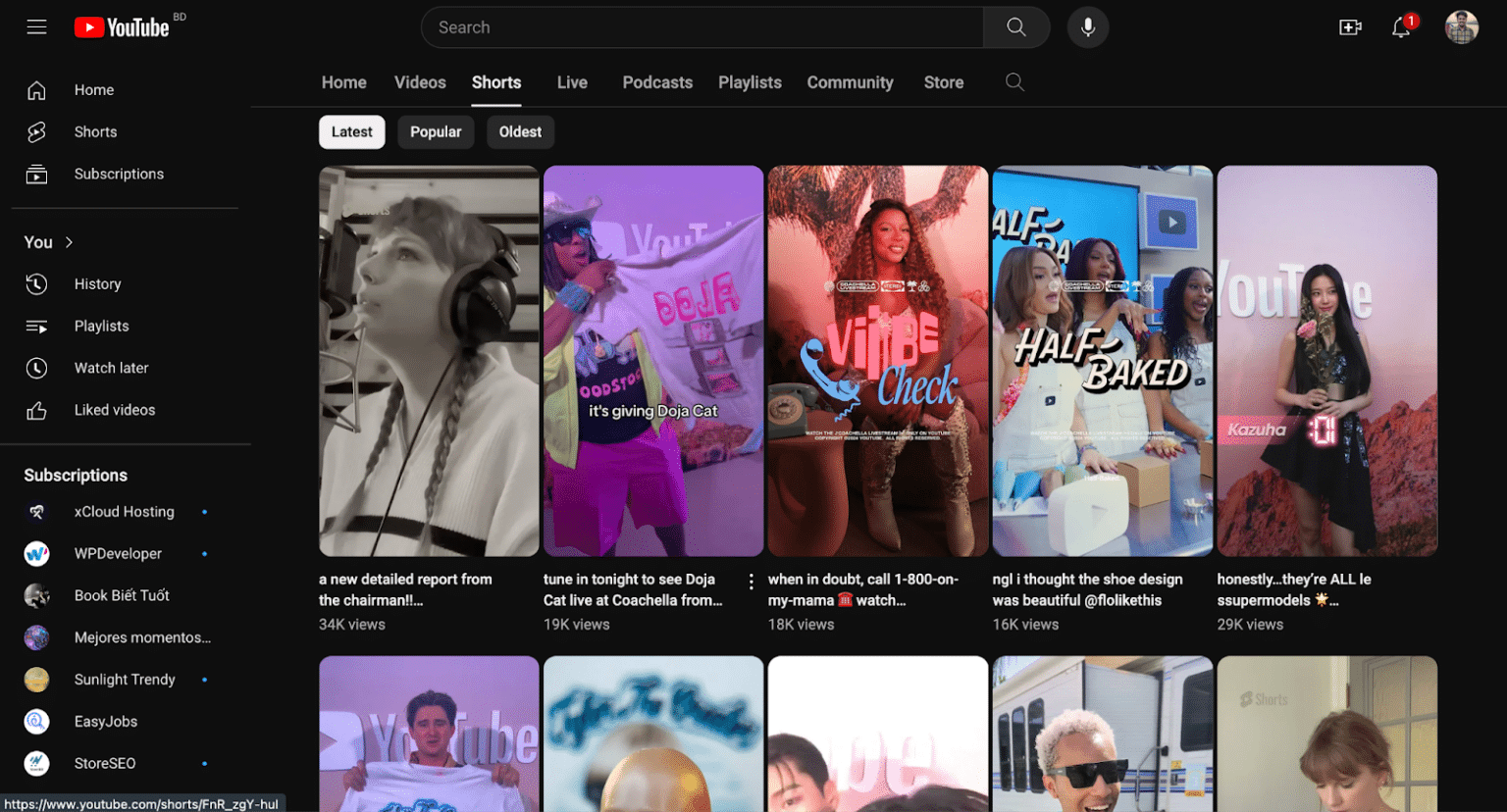The height and width of the screenshot is (812, 1507).
Task: Open the three-dot menu on the Doja Cat short
Action: pos(751,581)
